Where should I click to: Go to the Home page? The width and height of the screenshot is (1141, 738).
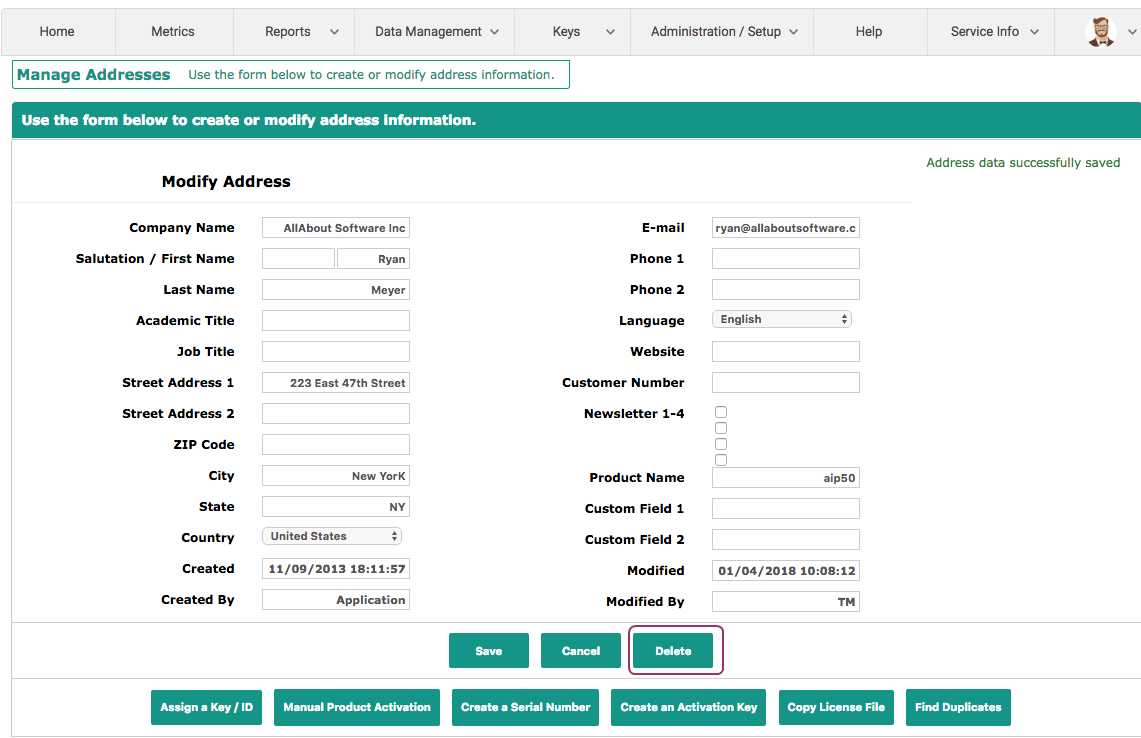(x=57, y=31)
